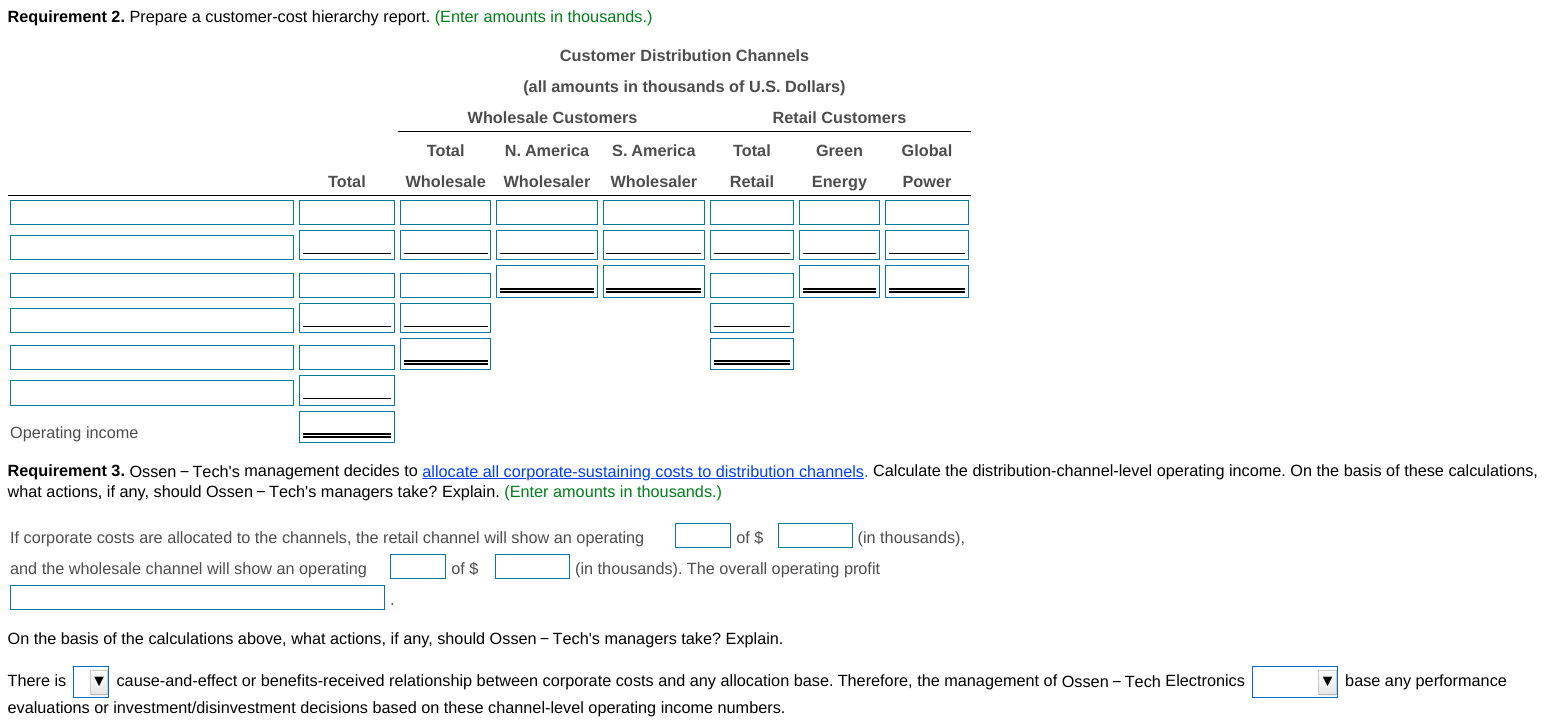Click the "Wholesale Customers" group heading

pyautogui.click(x=552, y=118)
